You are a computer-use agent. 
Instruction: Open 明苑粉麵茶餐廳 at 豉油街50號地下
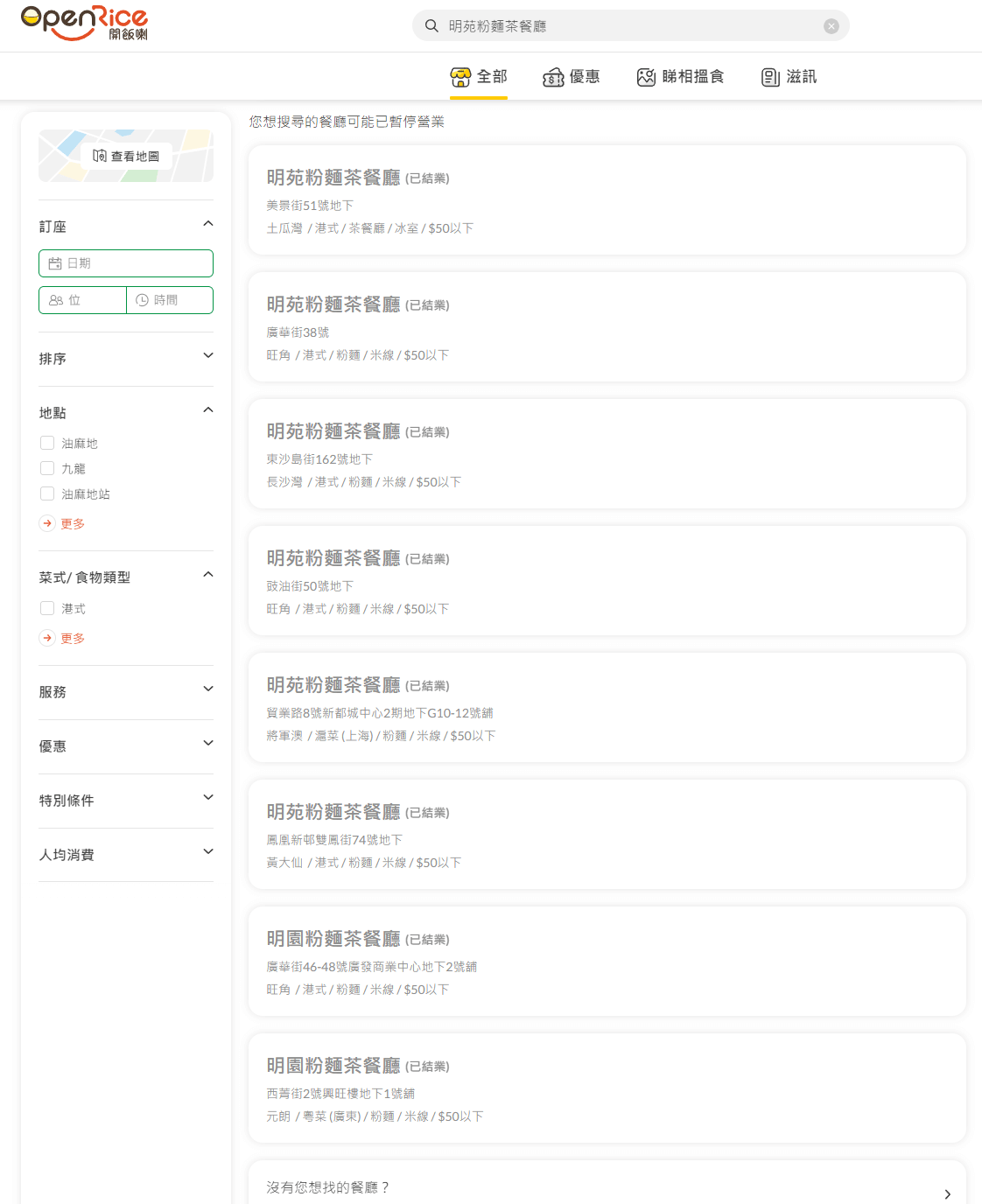607,581
